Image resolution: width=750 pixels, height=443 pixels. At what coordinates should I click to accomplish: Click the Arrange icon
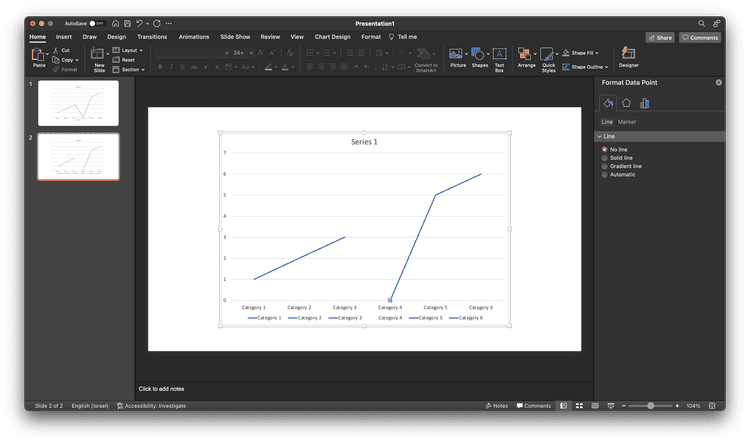[524, 54]
